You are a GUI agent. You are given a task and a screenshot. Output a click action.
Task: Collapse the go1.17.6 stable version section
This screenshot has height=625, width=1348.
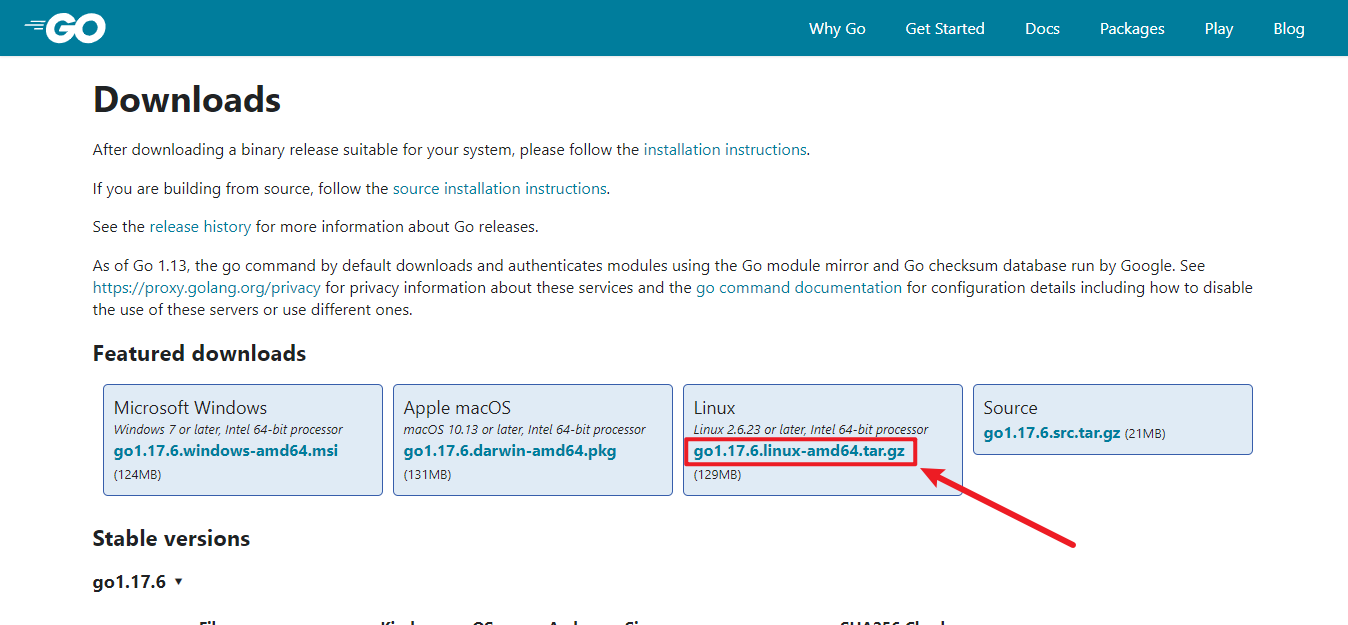pyautogui.click(x=138, y=581)
